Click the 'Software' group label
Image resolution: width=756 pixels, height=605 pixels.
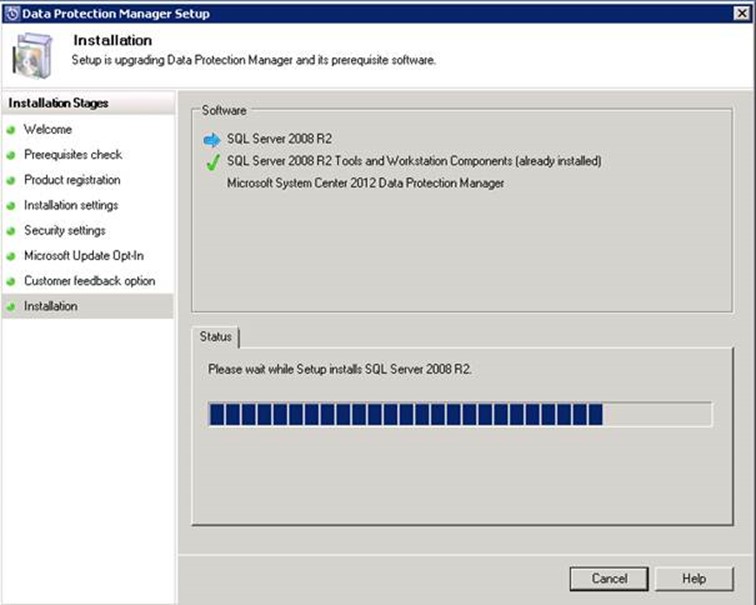click(x=224, y=110)
